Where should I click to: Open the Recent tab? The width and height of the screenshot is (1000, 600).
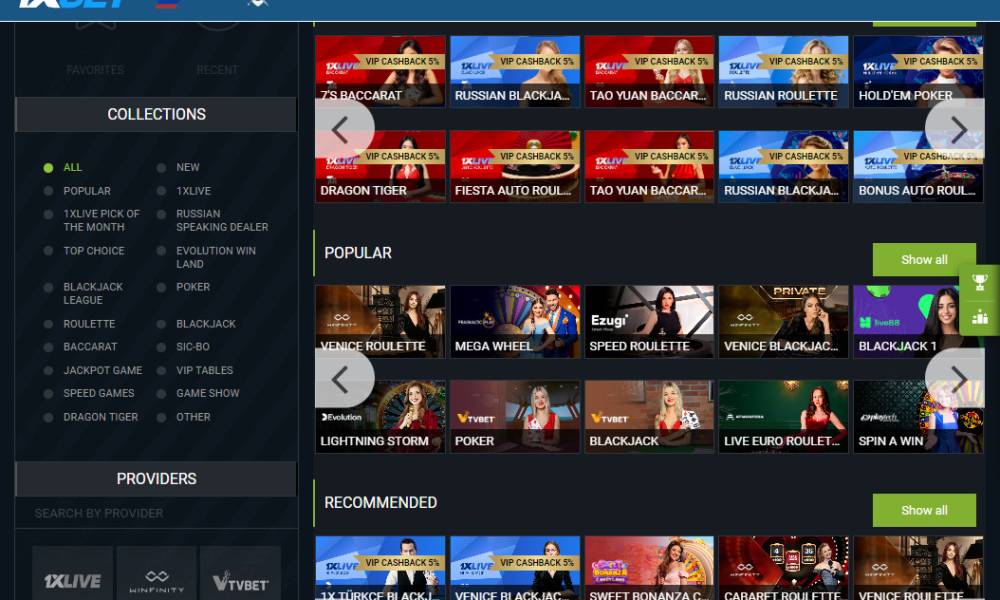point(217,69)
